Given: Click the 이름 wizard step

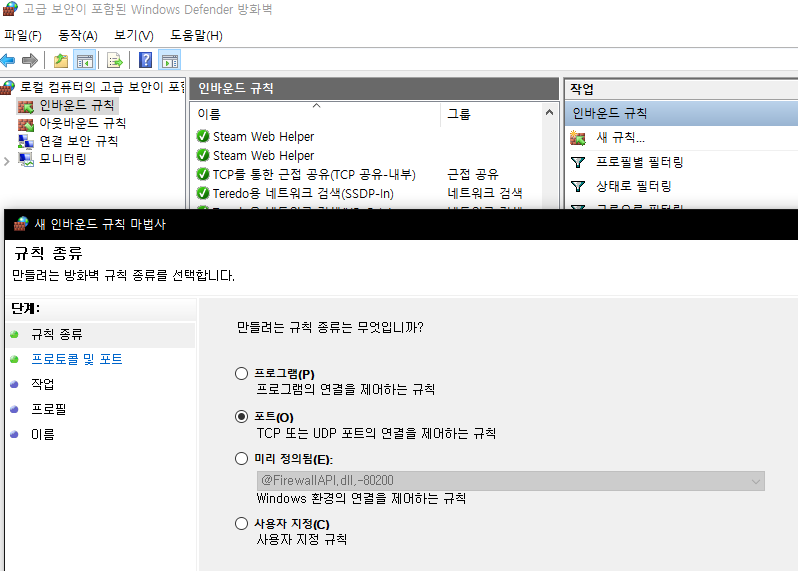Looking at the screenshot, I should pyautogui.click(x=43, y=434).
